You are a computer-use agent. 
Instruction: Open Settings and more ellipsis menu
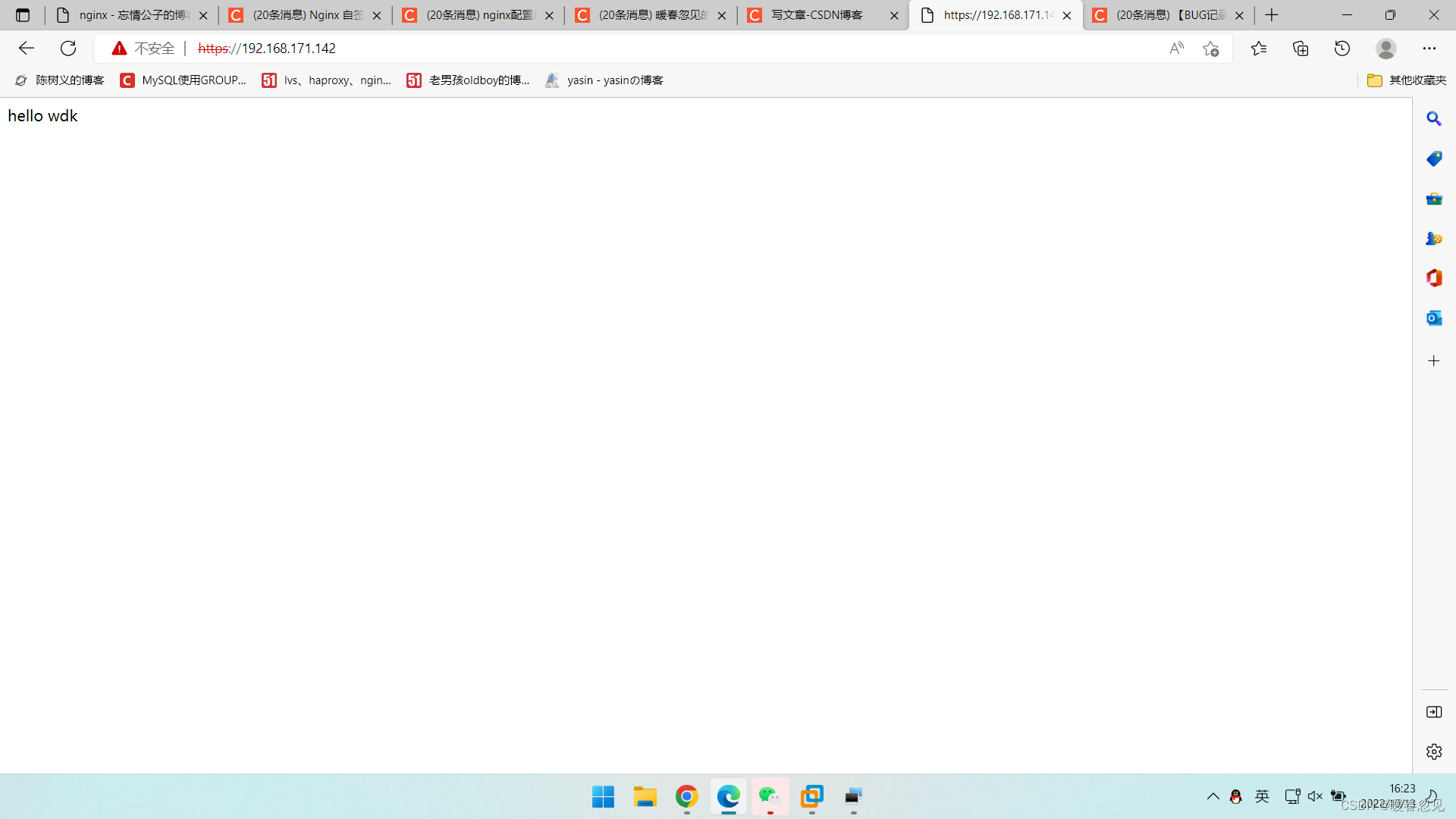point(1429,49)
